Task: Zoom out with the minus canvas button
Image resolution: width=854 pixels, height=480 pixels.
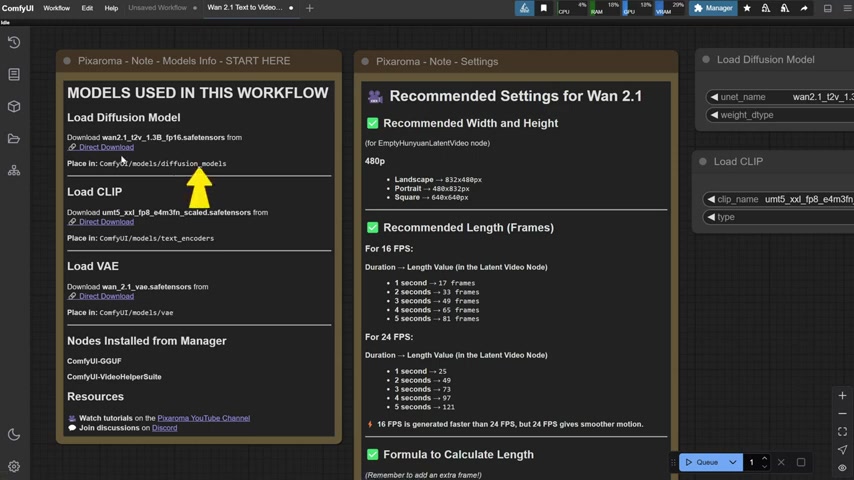Action: (x=842, y=414)
